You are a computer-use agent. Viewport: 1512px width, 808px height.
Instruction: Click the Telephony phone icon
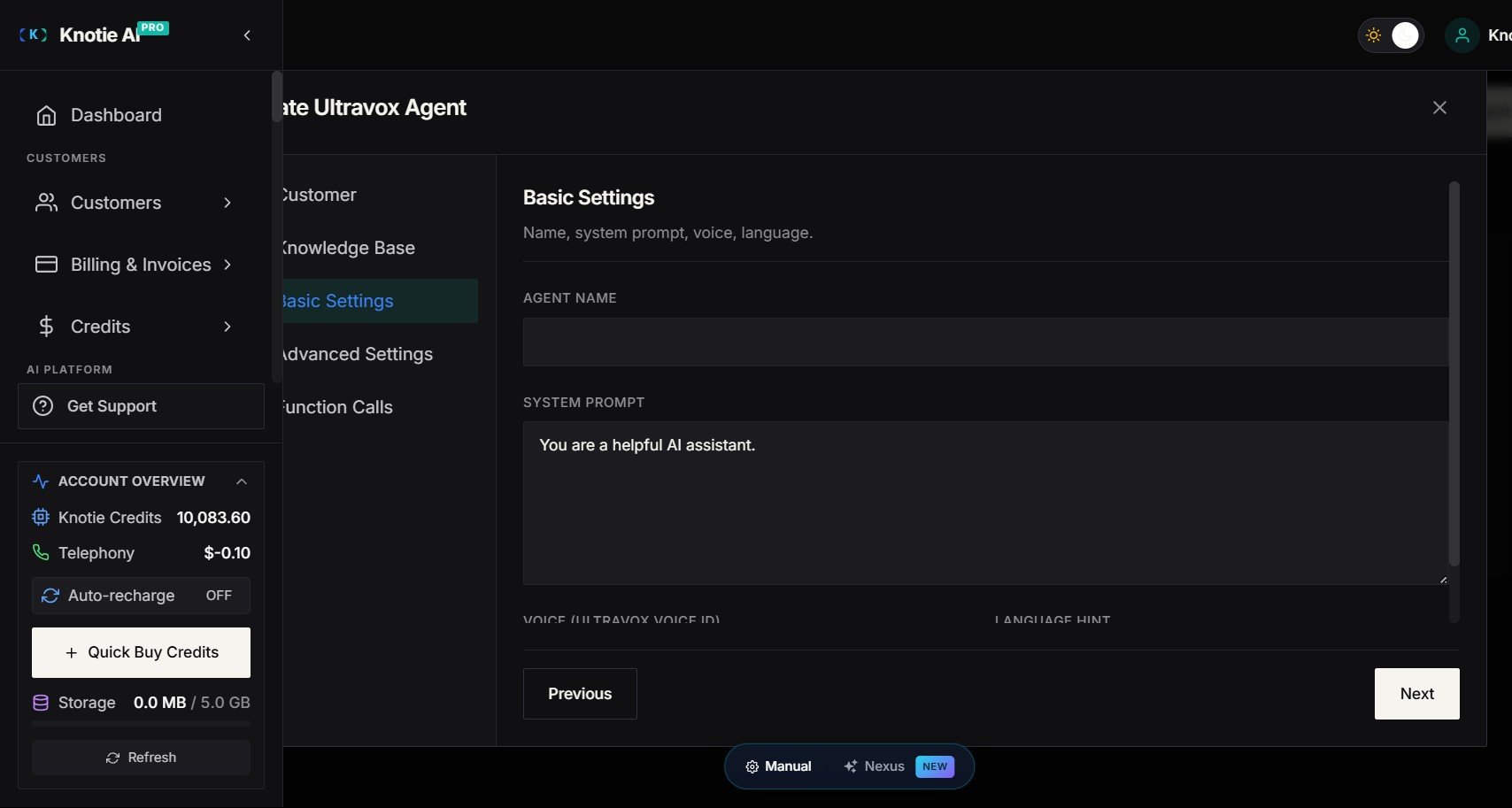tap(41, 553)
